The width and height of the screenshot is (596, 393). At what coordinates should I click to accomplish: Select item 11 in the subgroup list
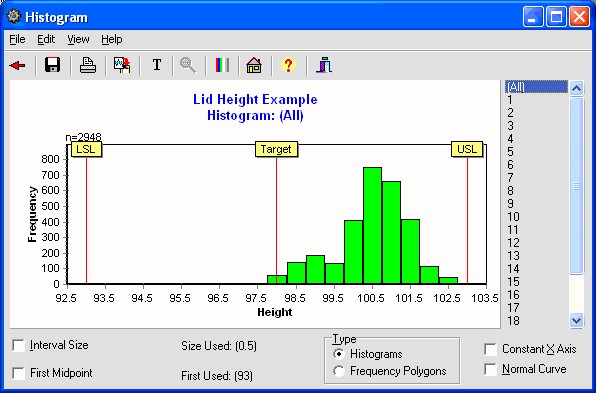536,230
